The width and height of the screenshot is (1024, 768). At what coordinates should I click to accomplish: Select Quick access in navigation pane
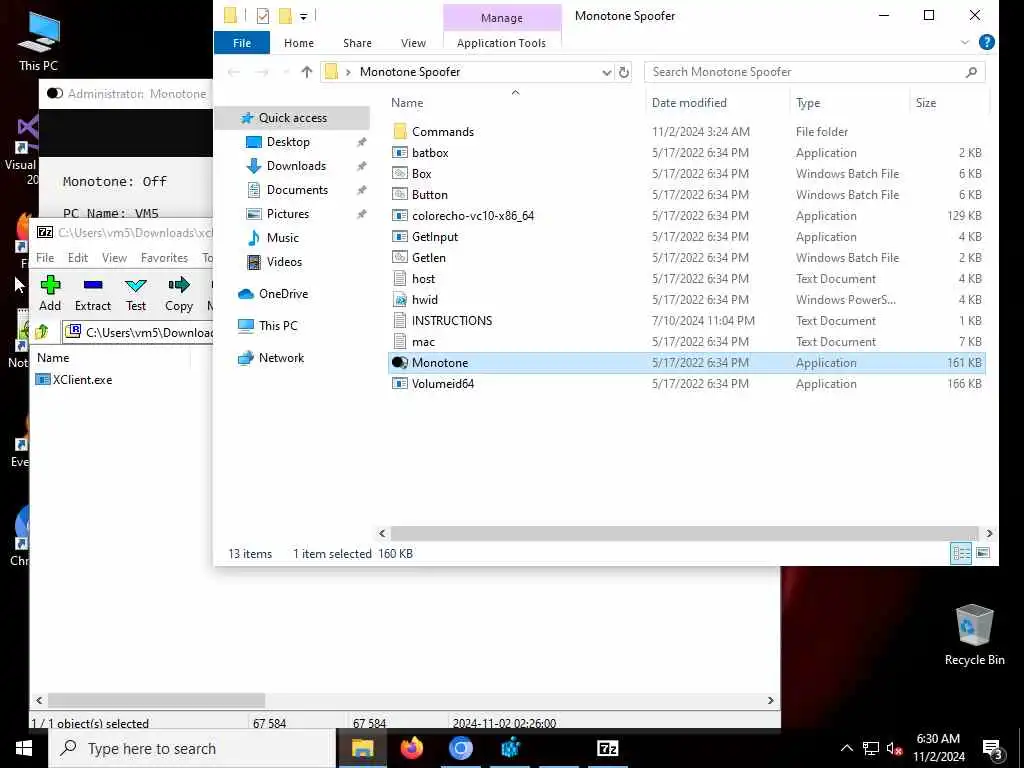293,118
